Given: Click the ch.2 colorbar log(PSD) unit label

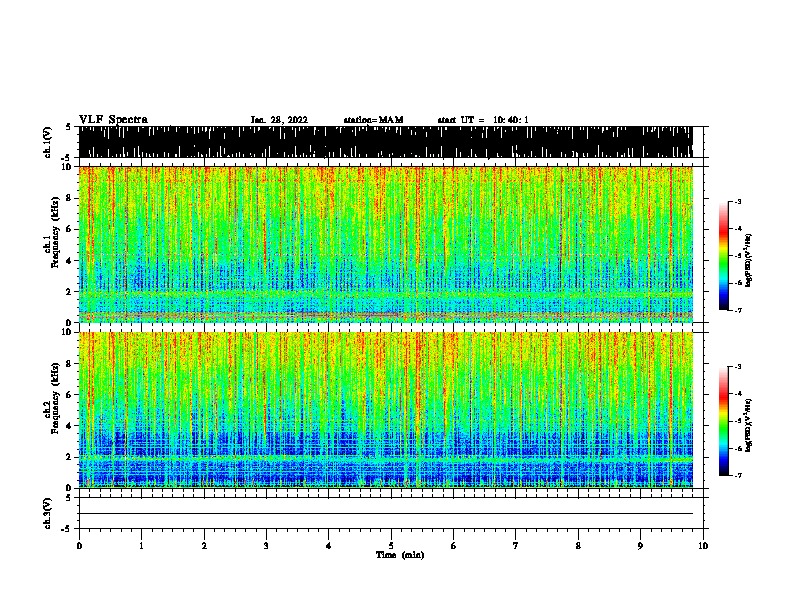Looking at the screenshot, I should coord(749,426).
